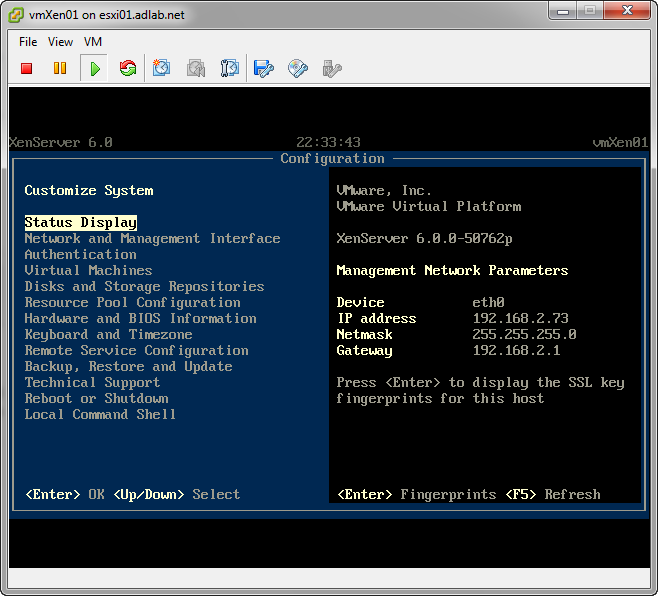Connect CD/DVD device via disc-wrench icon
Image resolution: width=658 pixels, height=596 pixels.
[298, 68]
